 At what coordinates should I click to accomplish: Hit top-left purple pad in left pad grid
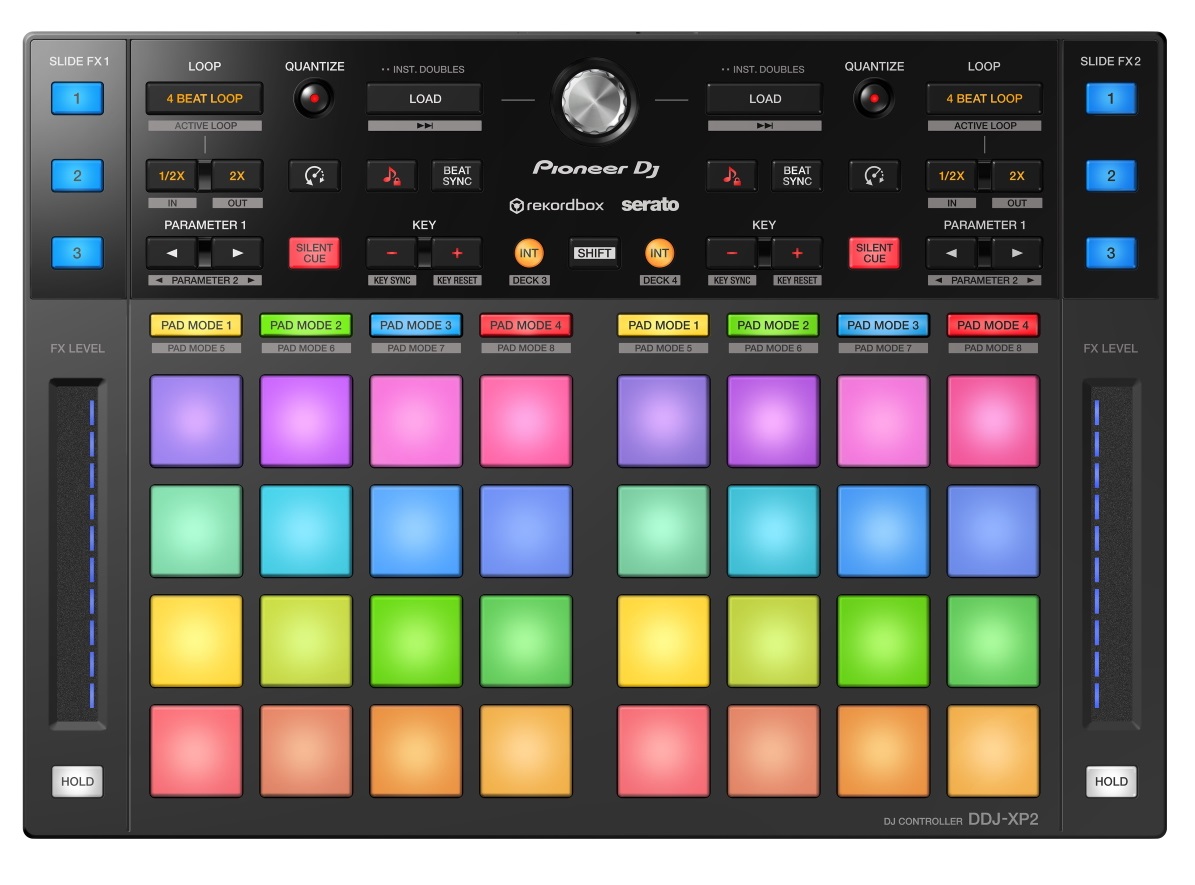pos(196,421)
